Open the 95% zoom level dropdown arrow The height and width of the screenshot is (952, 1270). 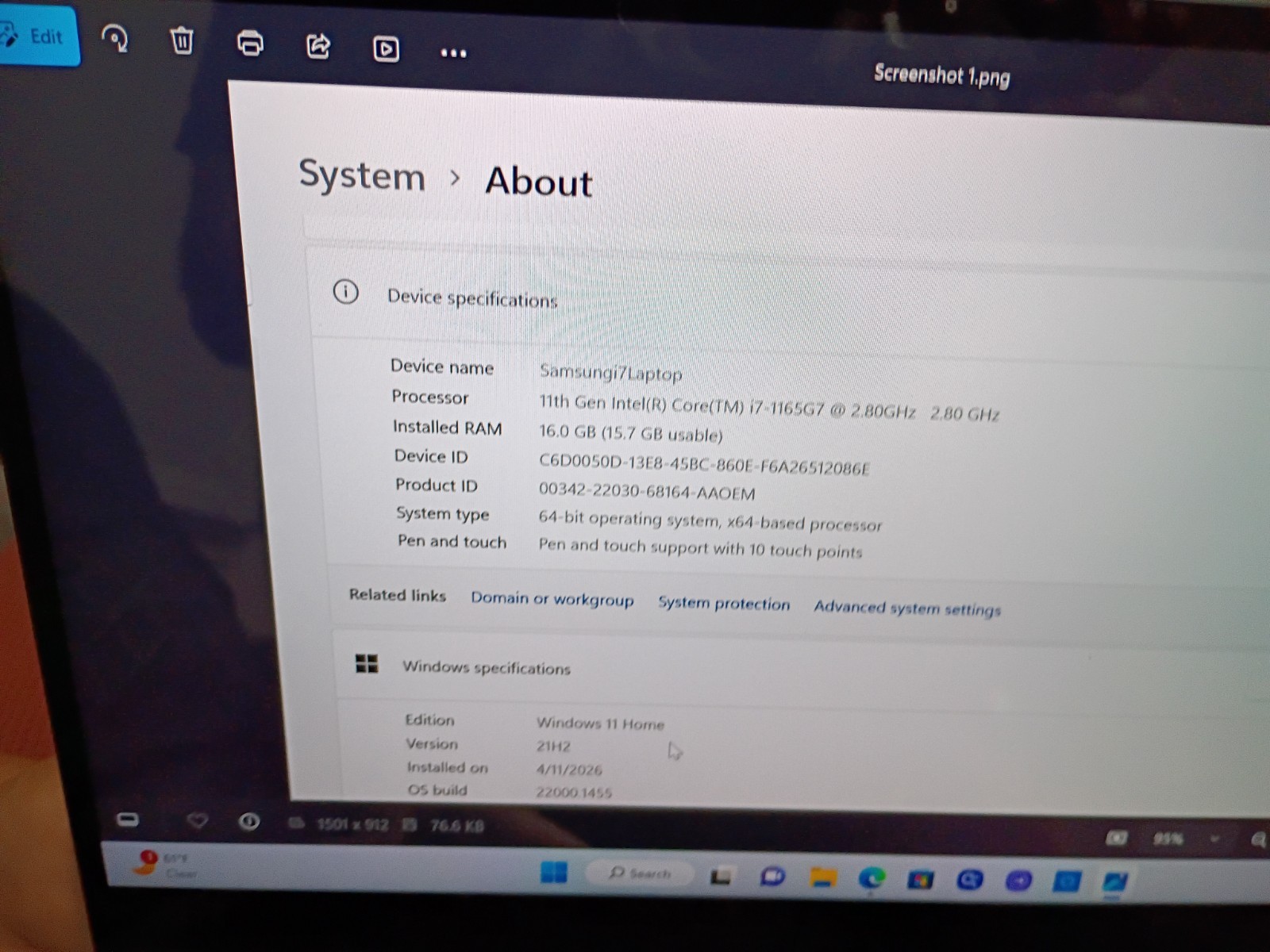point(1214,839)
